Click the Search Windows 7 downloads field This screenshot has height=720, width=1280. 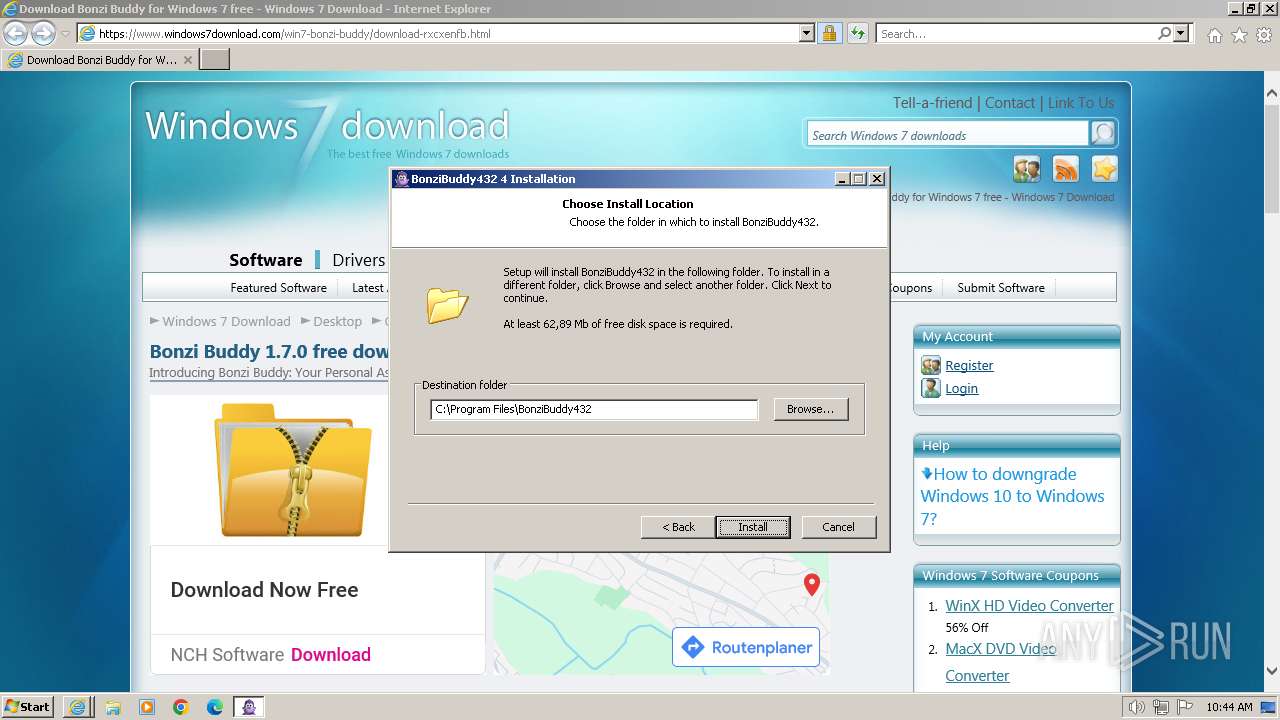(x=948, y=135)
